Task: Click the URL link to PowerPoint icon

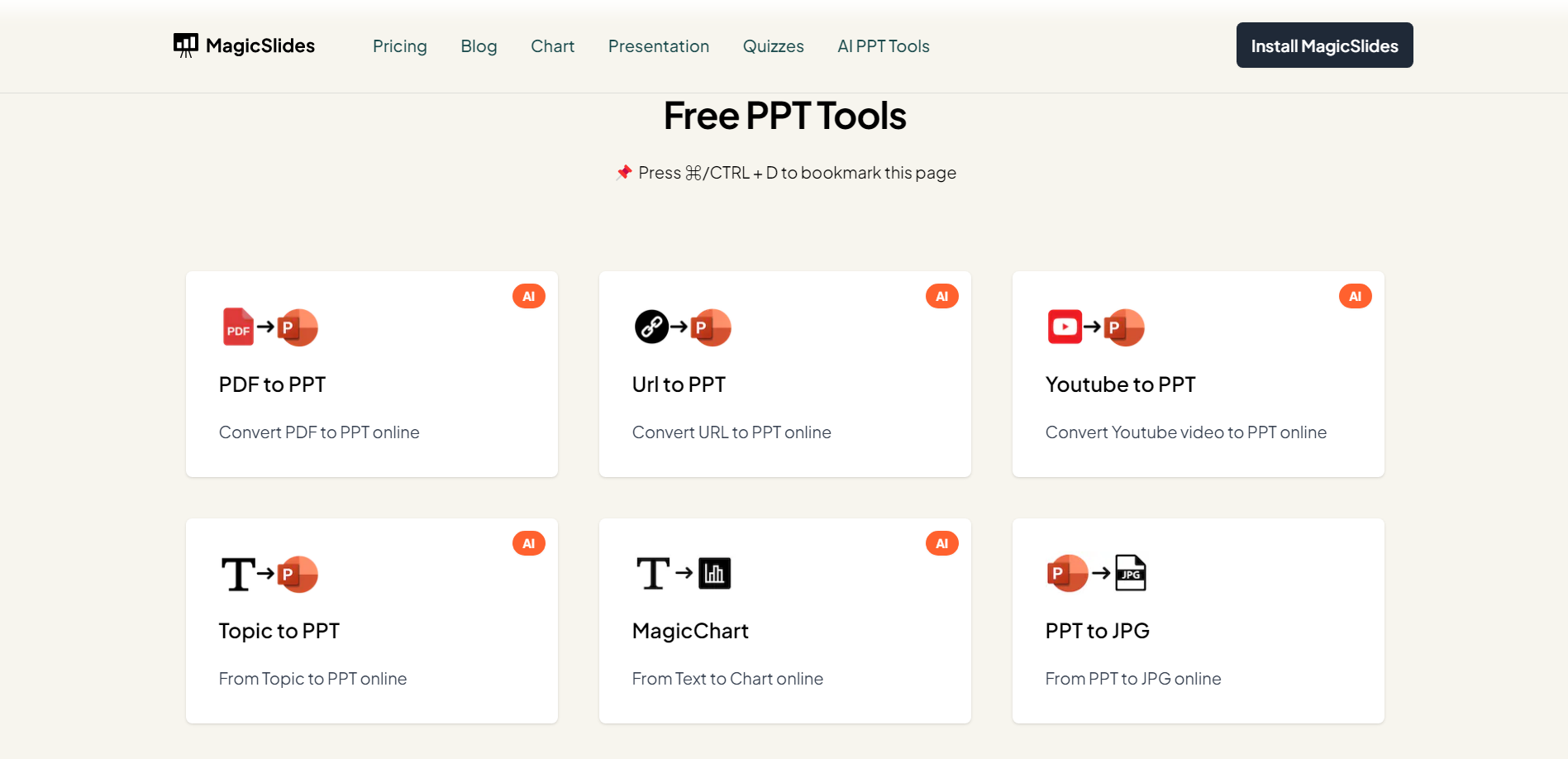Action: point(683,327)
